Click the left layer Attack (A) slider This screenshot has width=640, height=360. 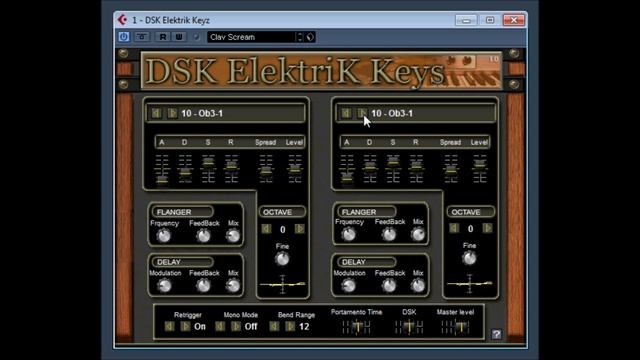coord(162,169)
